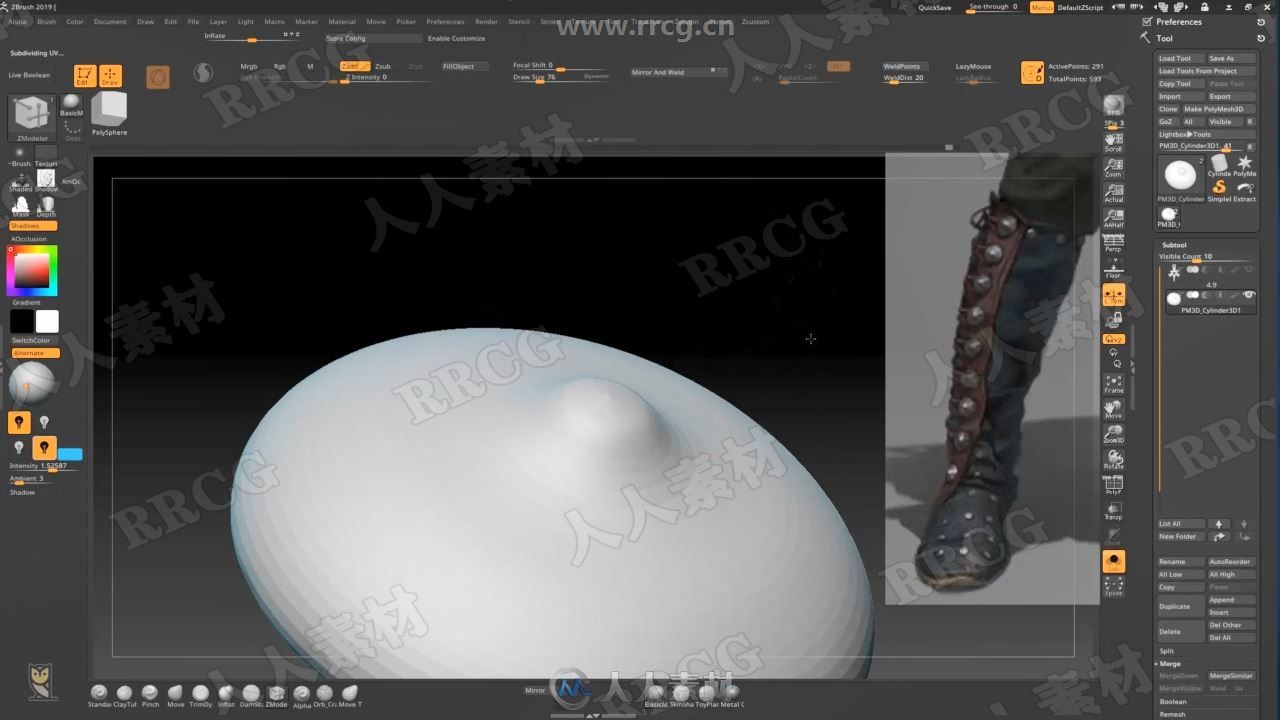Toggle the Preferences panel checkbox
1280x720 pixels.
pyautogui.click(x=1147, y=21)
